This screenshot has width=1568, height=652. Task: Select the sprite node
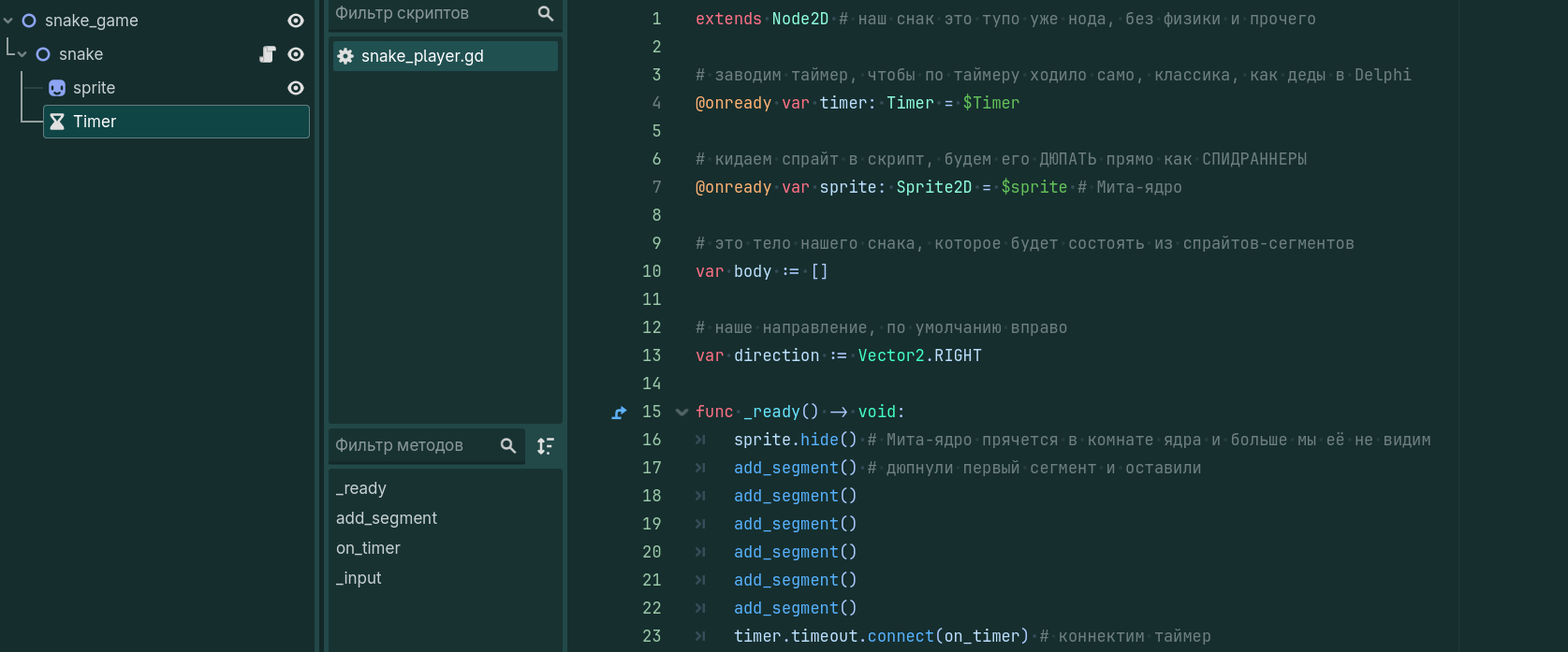click(94, 88)
